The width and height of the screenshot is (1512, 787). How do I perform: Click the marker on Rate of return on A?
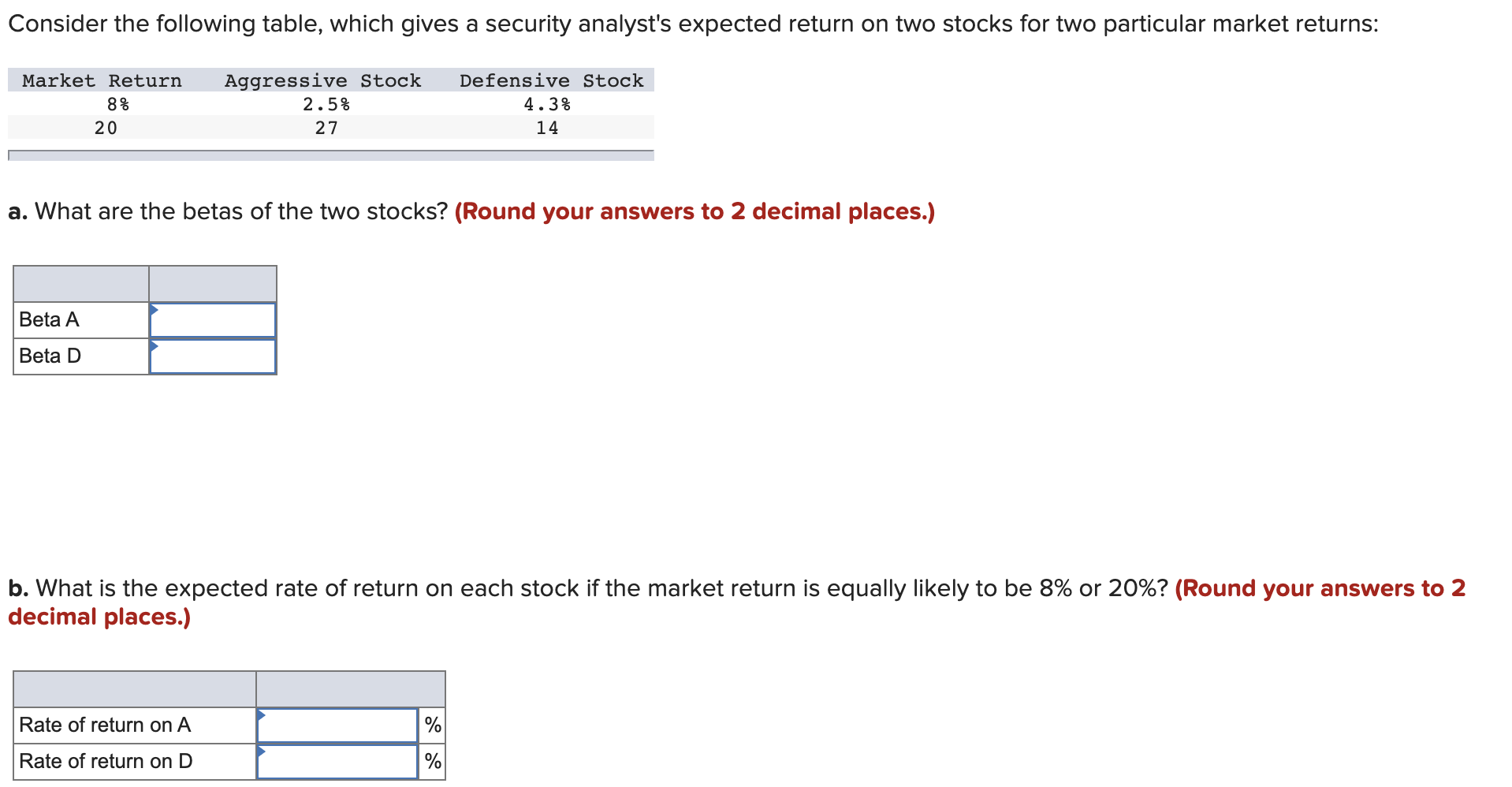(262, 714)
